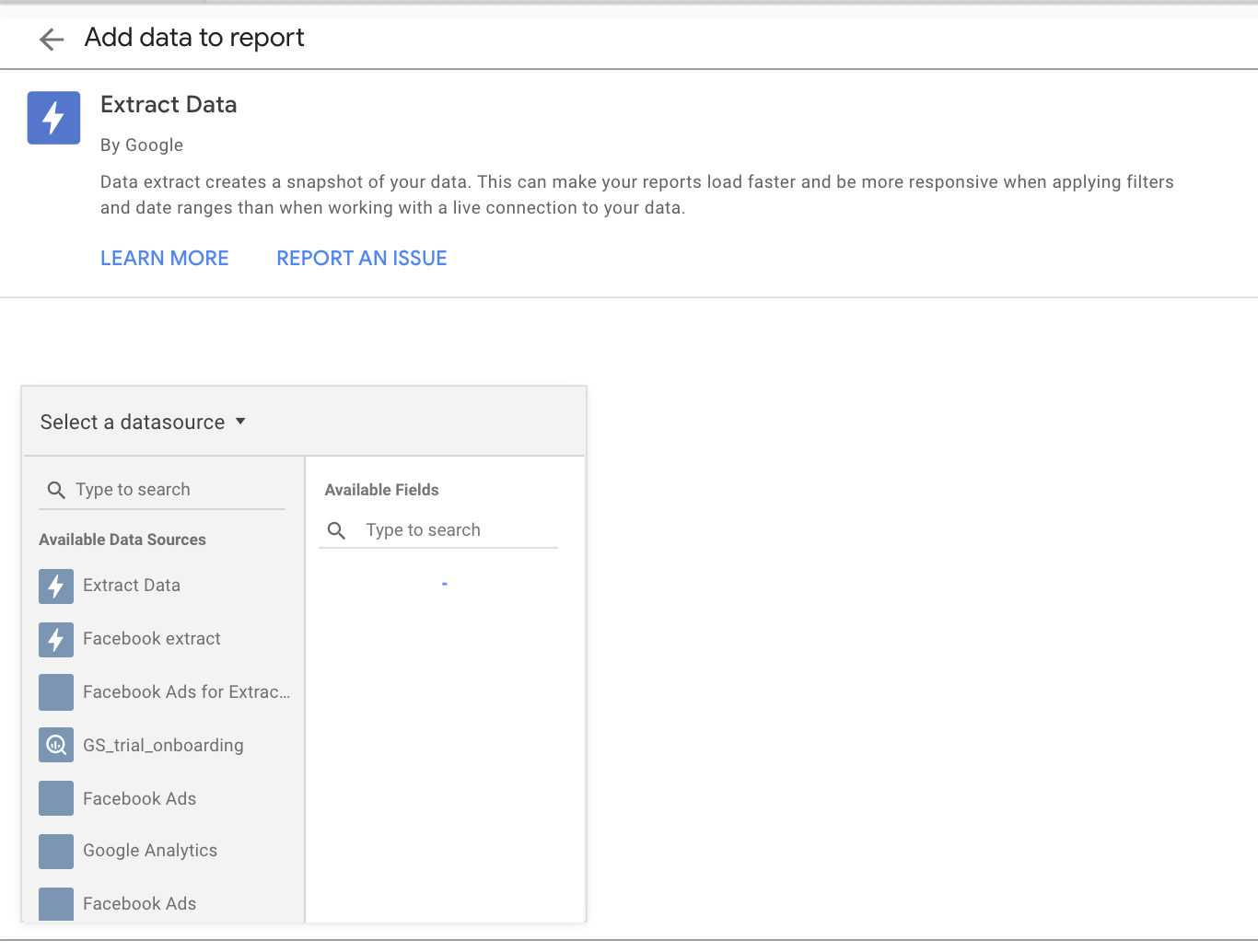Viewport: 1258px width, 952px height.
Task: Select Facebook Ads listed below Google Analytics
Action: pos(140,904)
